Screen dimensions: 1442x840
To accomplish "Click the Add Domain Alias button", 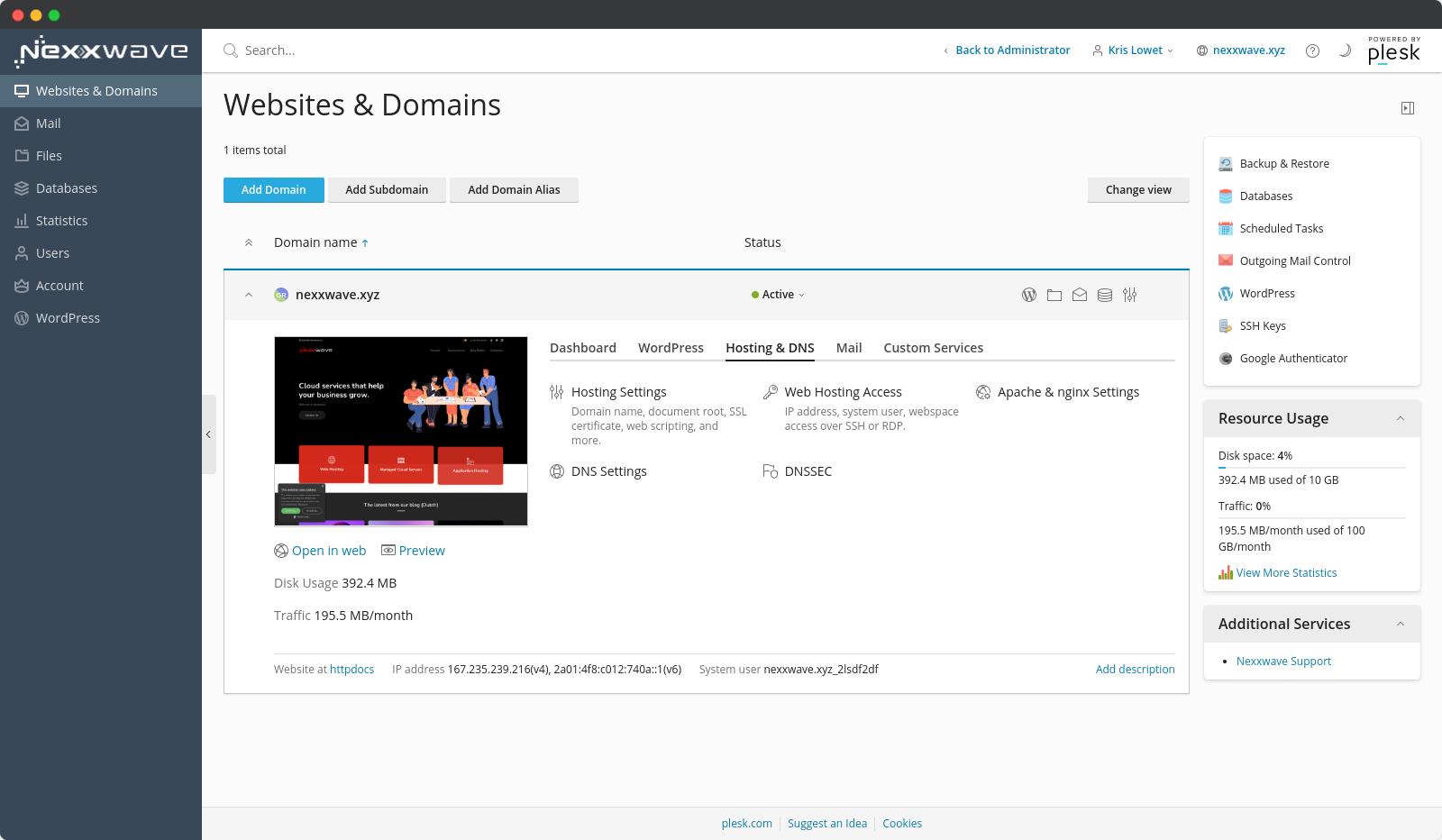I will pyautogui.click(x=514, y=190).
